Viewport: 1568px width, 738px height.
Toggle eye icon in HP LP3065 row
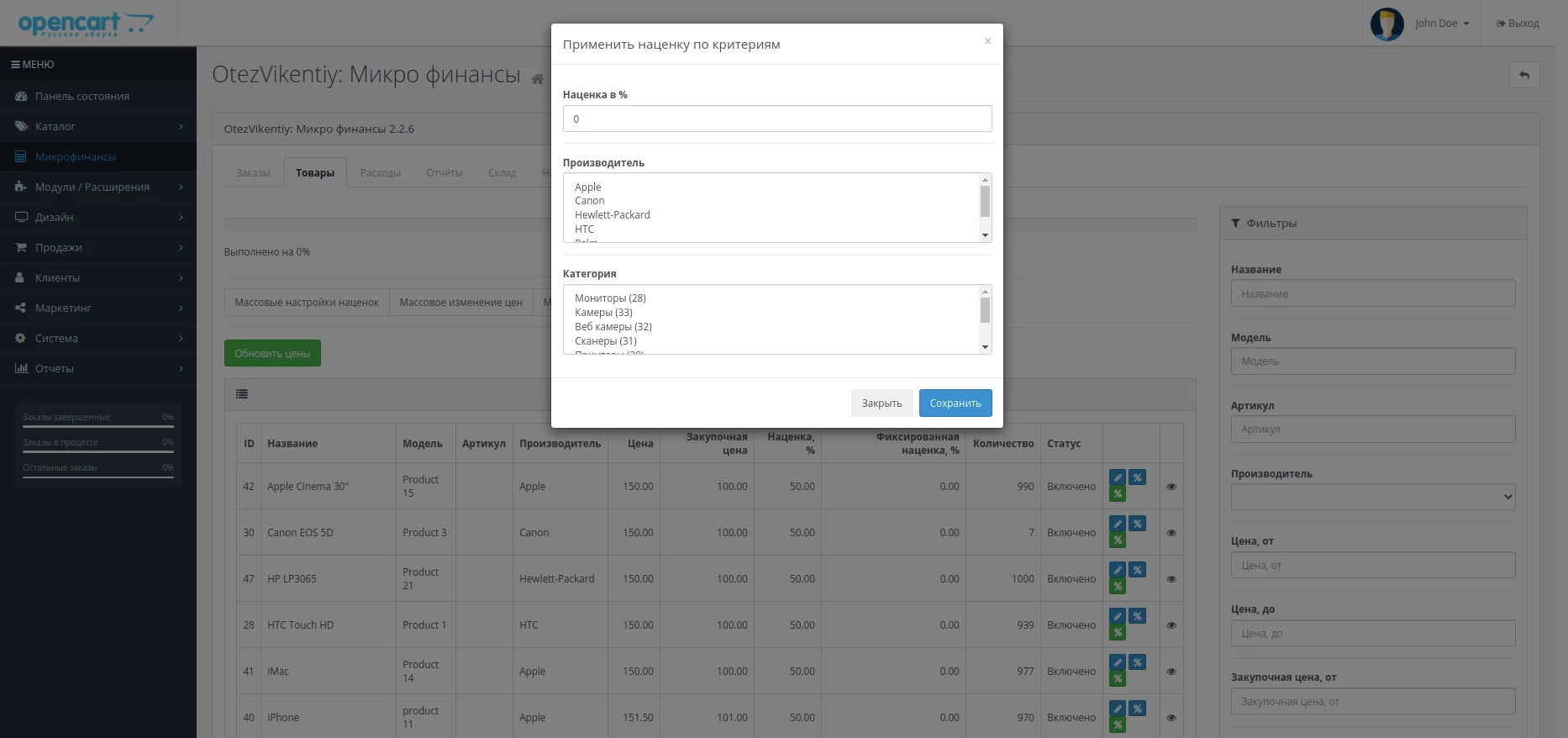pyautogui.click(x=1171, y=579)
